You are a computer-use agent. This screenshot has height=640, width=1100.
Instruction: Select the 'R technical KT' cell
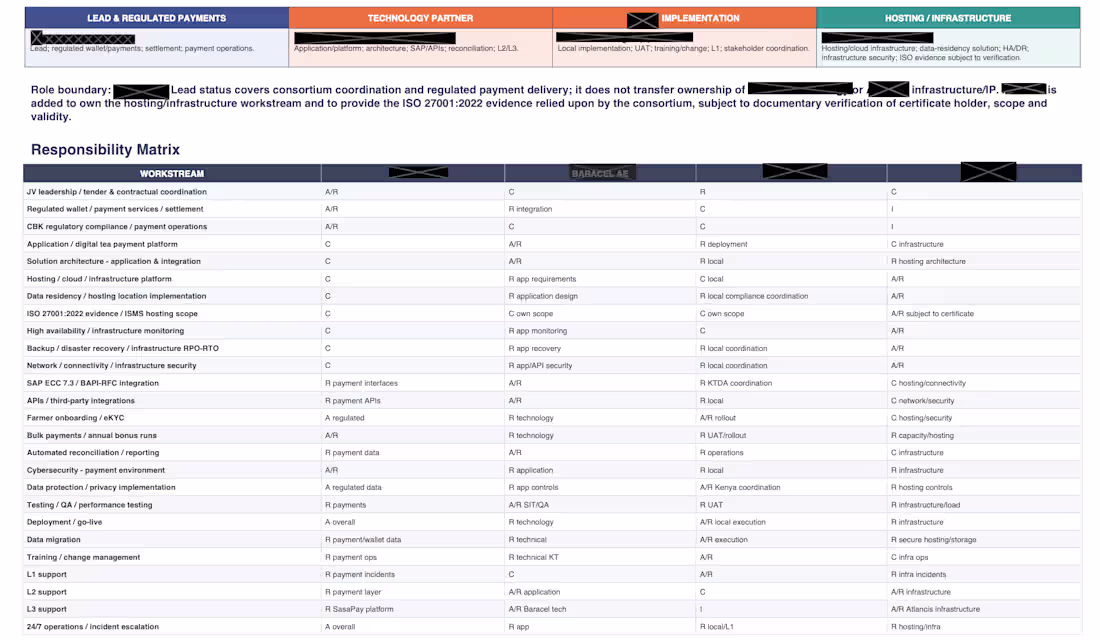pos(534,557)
